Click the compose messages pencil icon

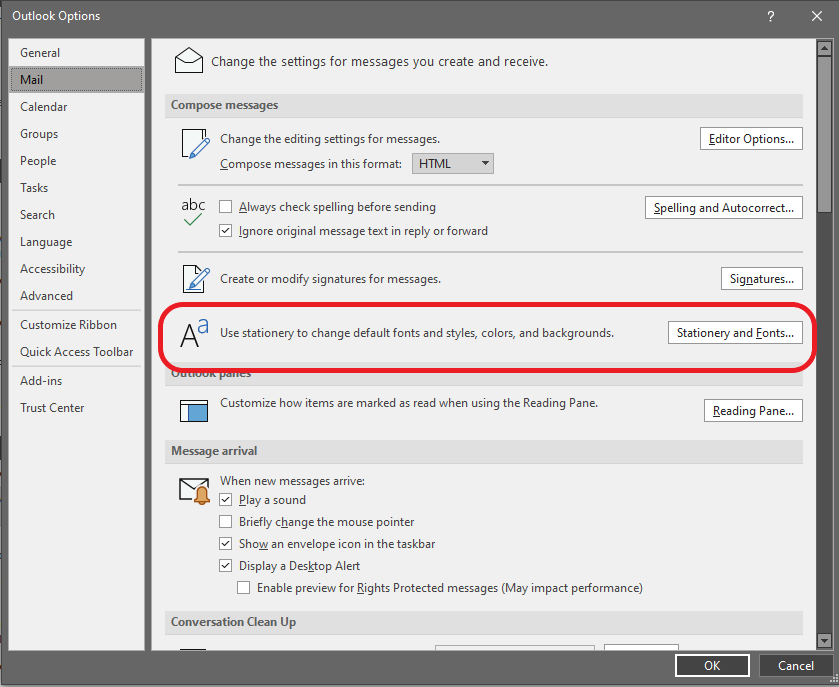[x=193, y=144]
